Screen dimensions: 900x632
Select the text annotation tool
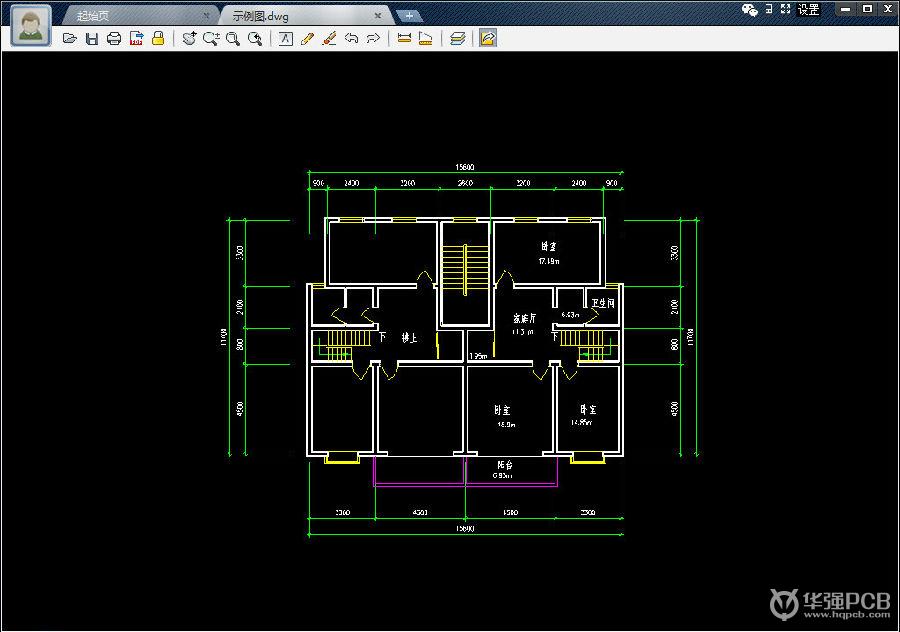tap(285, 39)
